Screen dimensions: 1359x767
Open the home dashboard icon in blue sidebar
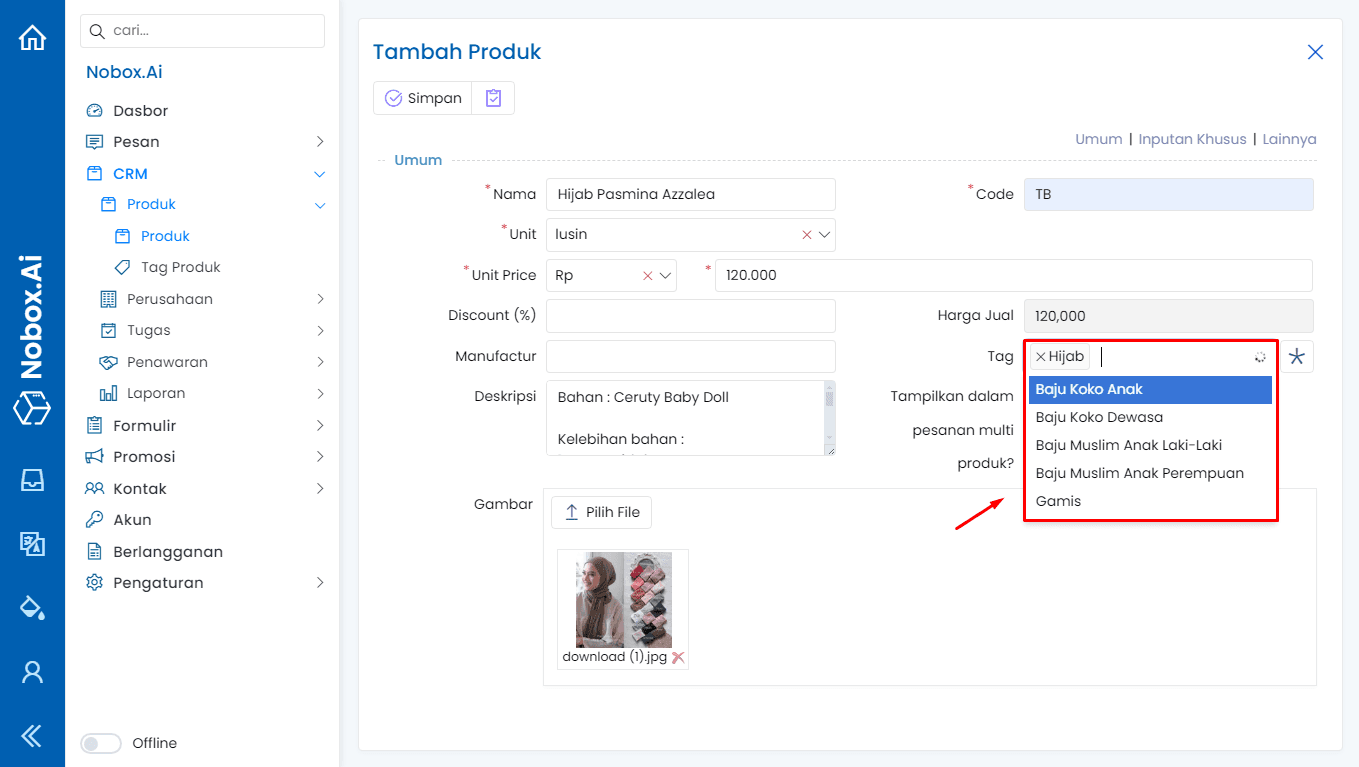[32, 35]
